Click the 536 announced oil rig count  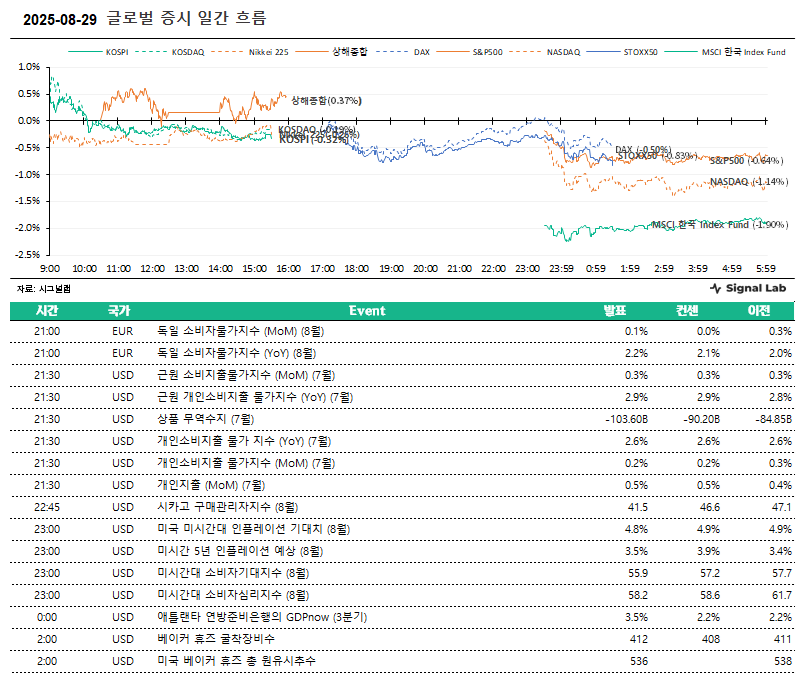[639, 661]
